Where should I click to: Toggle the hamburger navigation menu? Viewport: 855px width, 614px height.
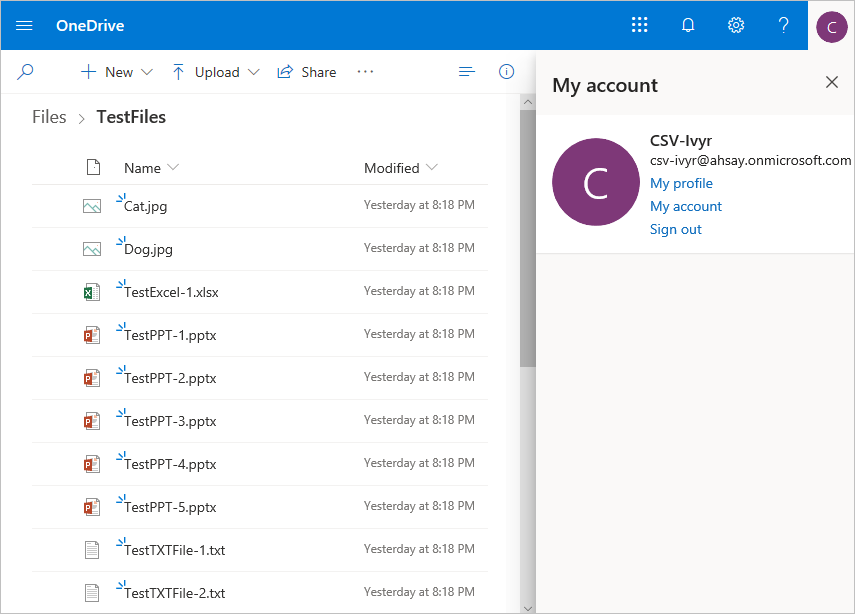tap(24, 25)
